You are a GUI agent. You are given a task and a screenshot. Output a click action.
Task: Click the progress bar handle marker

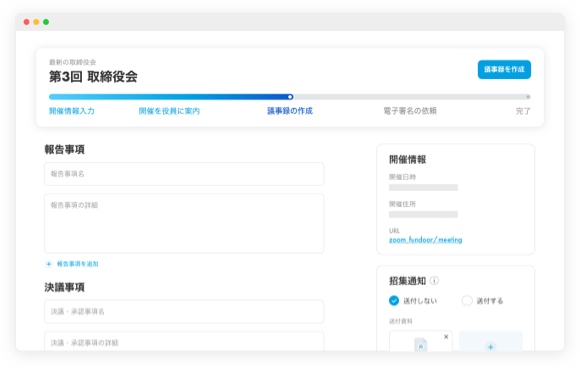tap(290, 97)
